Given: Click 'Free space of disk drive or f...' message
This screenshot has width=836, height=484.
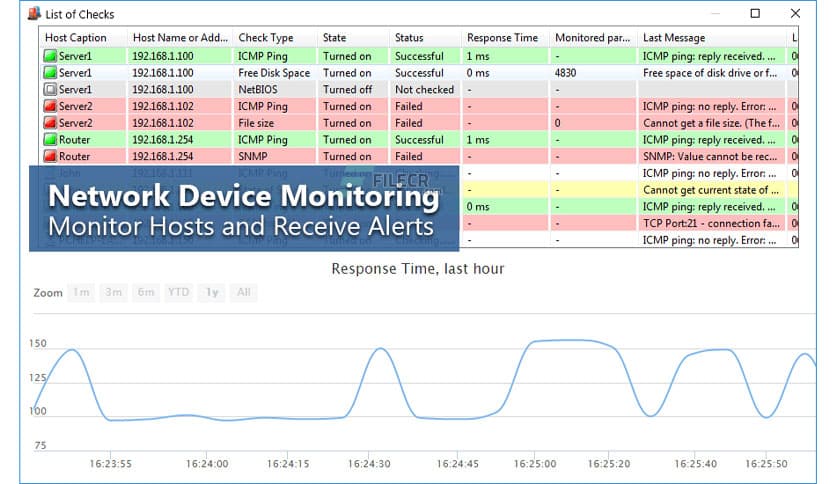Looking at the screenshot, I should coord(710,72).
